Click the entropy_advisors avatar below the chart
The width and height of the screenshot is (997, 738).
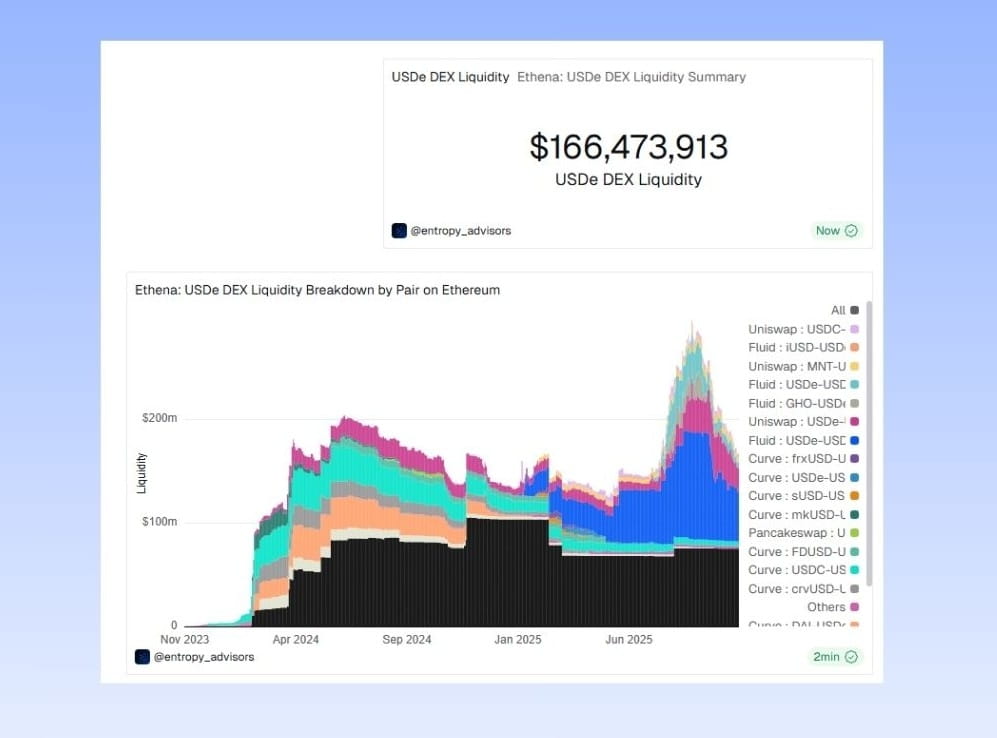pyautogui.click(x=142, y=657)
